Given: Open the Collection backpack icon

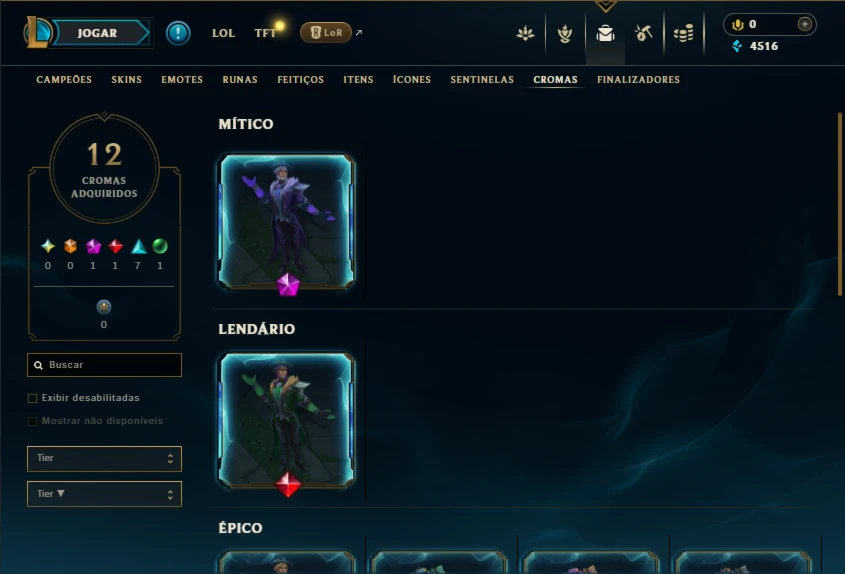Looking at the screenshot, I should pos(605,33).
